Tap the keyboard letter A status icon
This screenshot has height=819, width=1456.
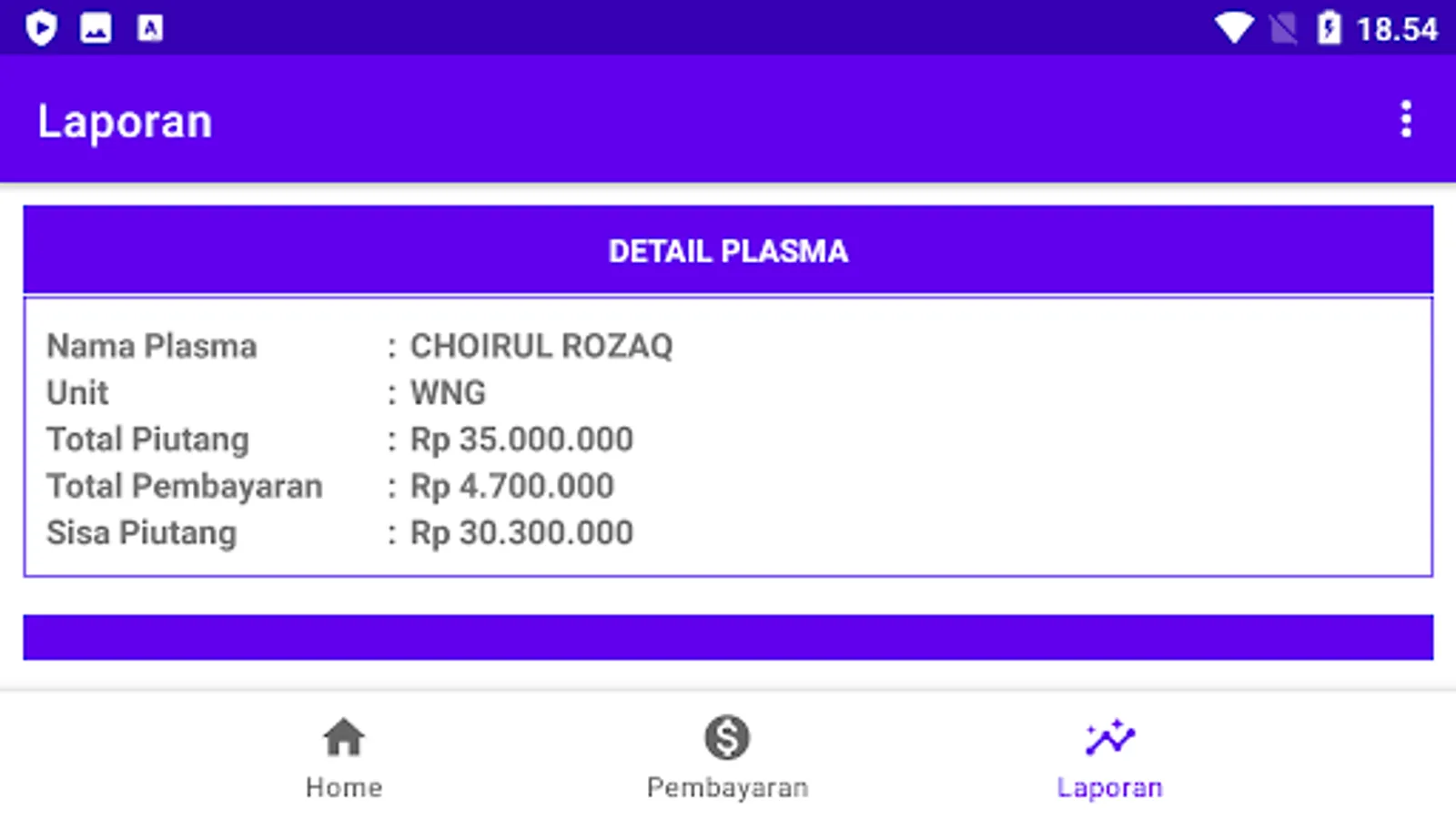click(x=150, y=28)
